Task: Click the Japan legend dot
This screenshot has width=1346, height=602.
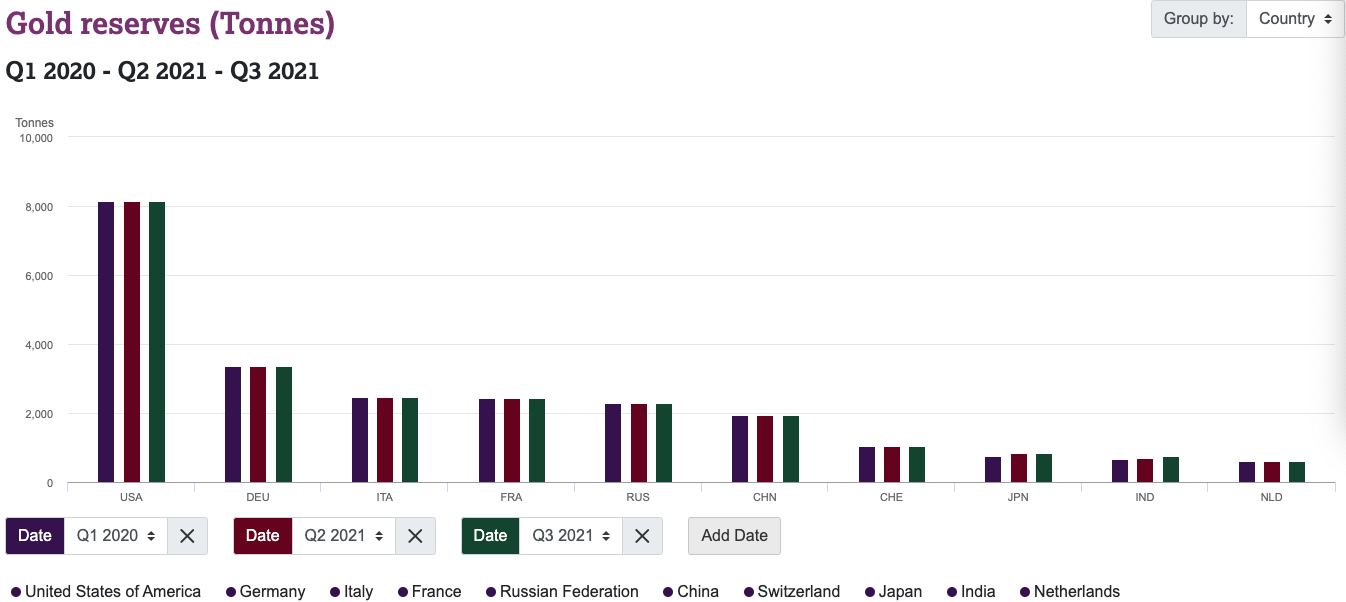Action: tap(870, 592)
